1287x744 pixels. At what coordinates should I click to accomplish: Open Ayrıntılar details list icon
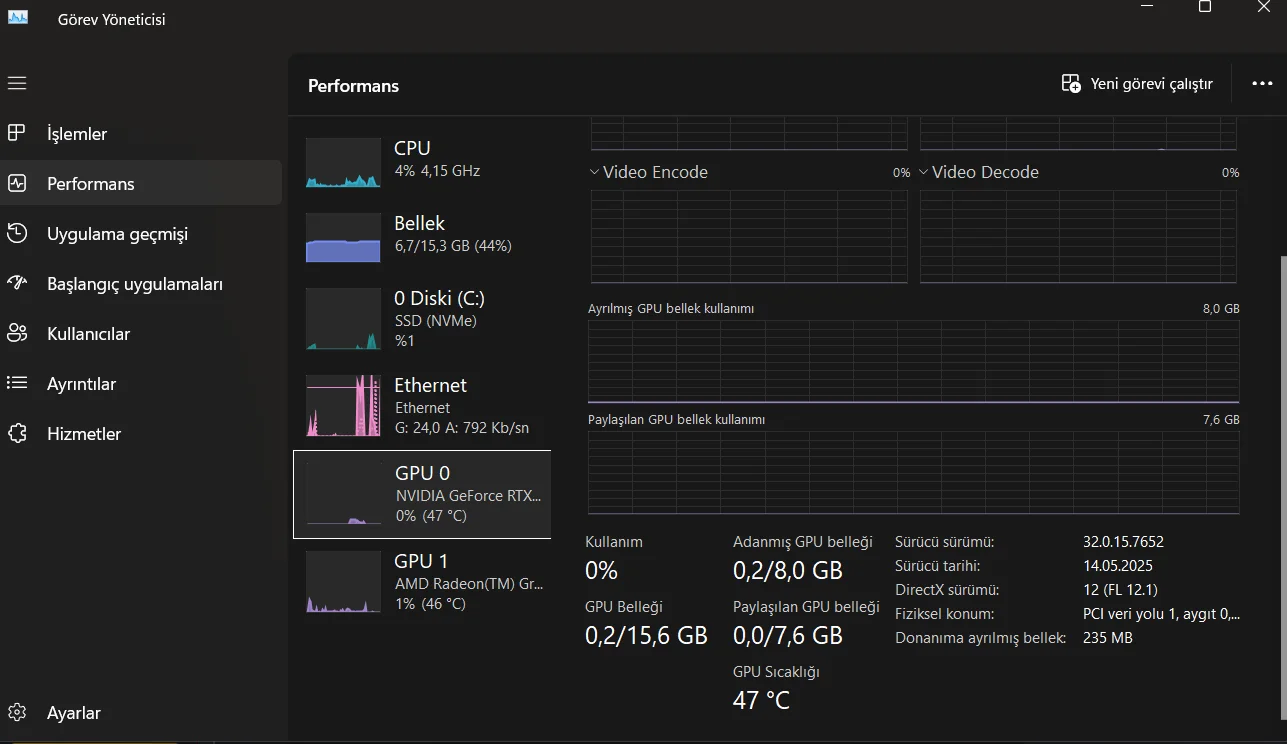[x=17, y=383]
